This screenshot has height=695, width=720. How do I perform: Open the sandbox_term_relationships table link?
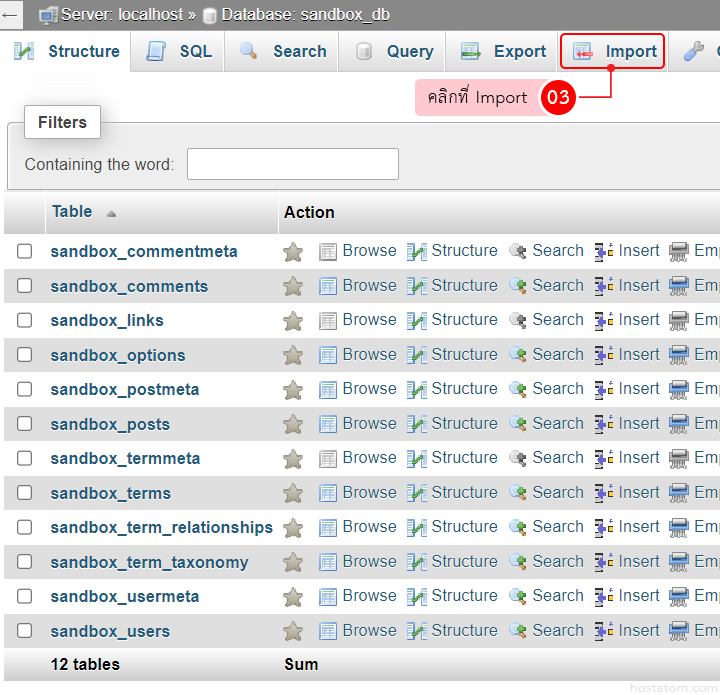161,528
